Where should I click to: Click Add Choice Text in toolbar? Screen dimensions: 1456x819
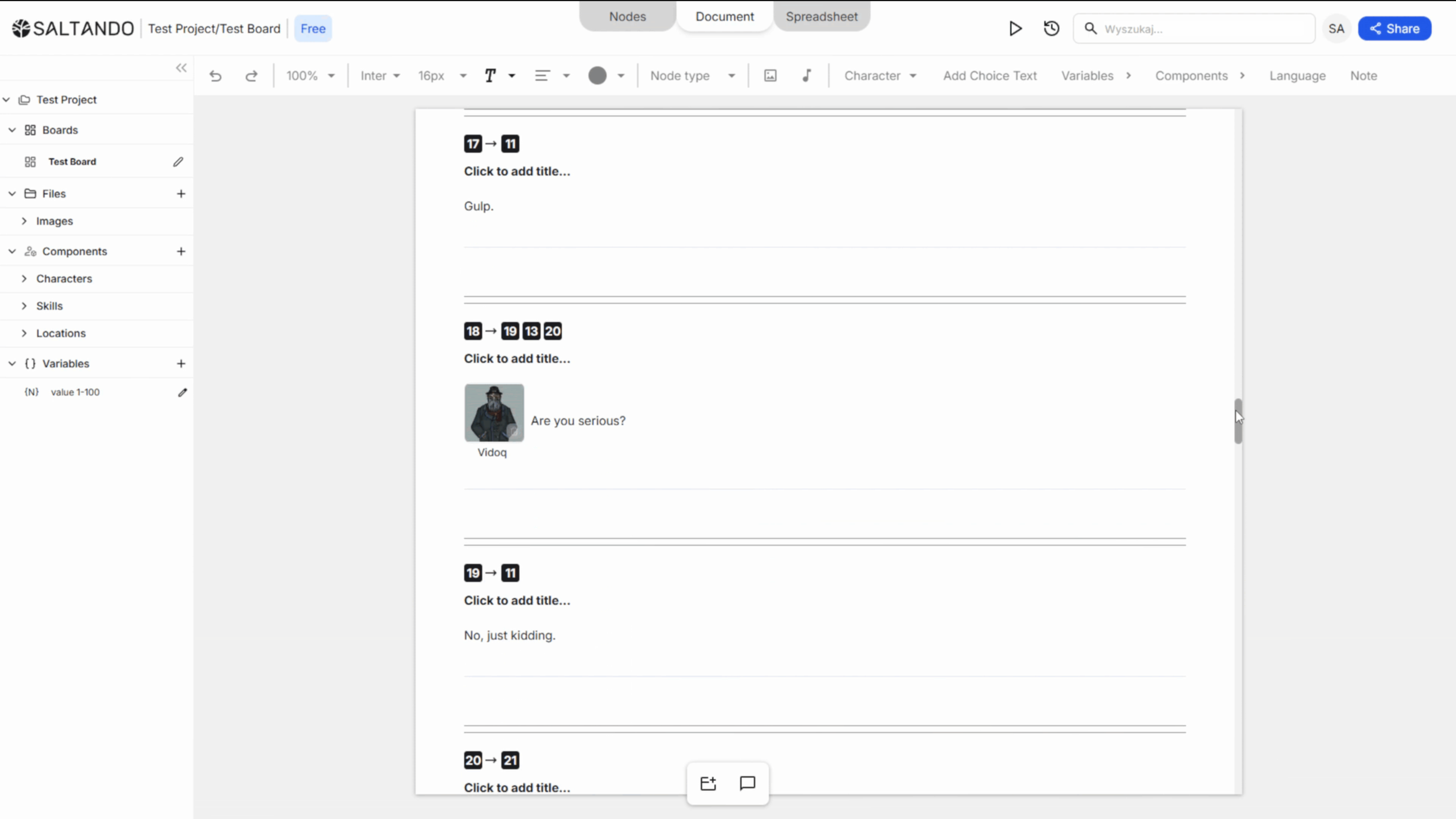coord(990,76)
